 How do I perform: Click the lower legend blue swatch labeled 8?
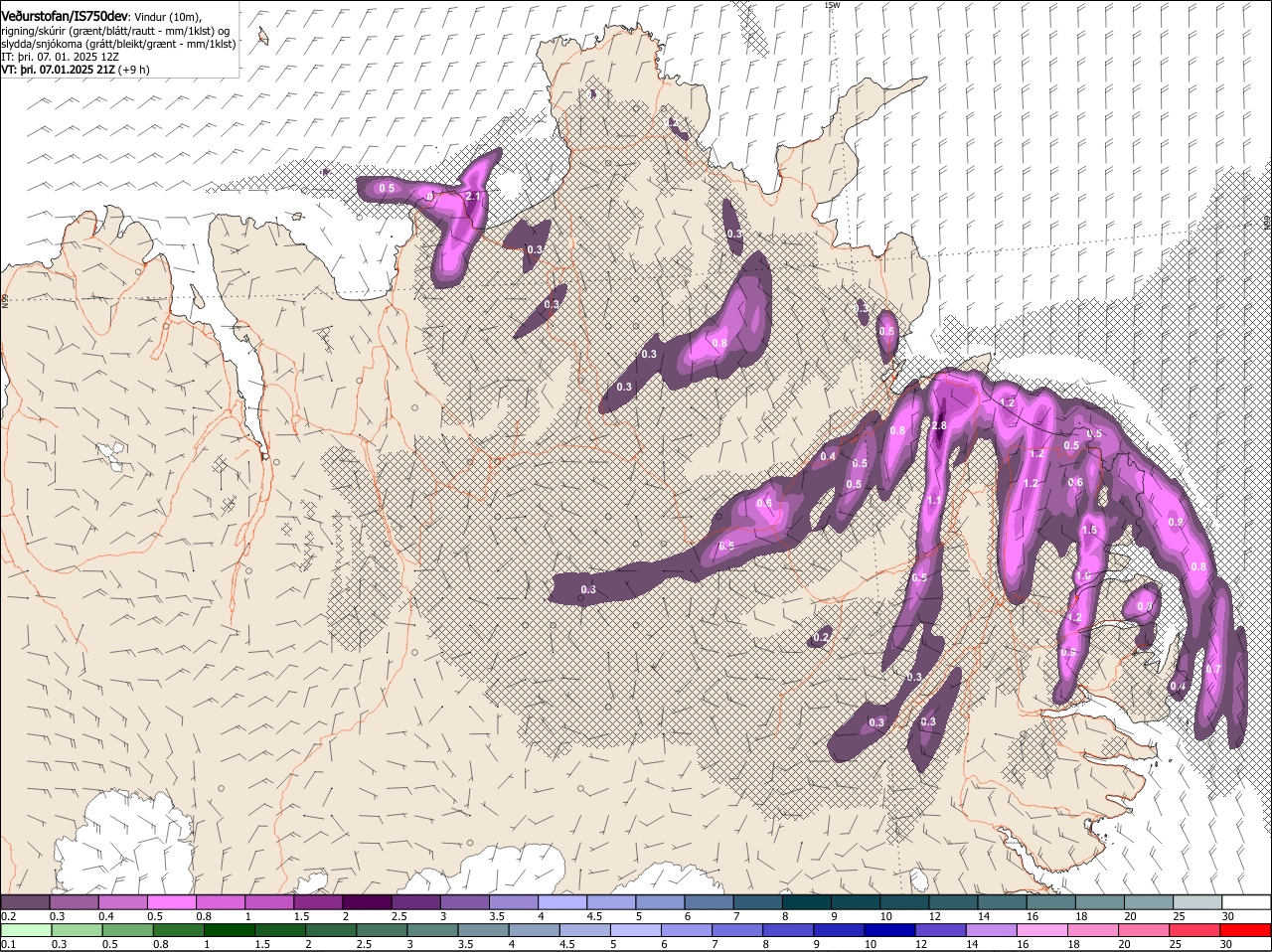(x=790, y=930)
